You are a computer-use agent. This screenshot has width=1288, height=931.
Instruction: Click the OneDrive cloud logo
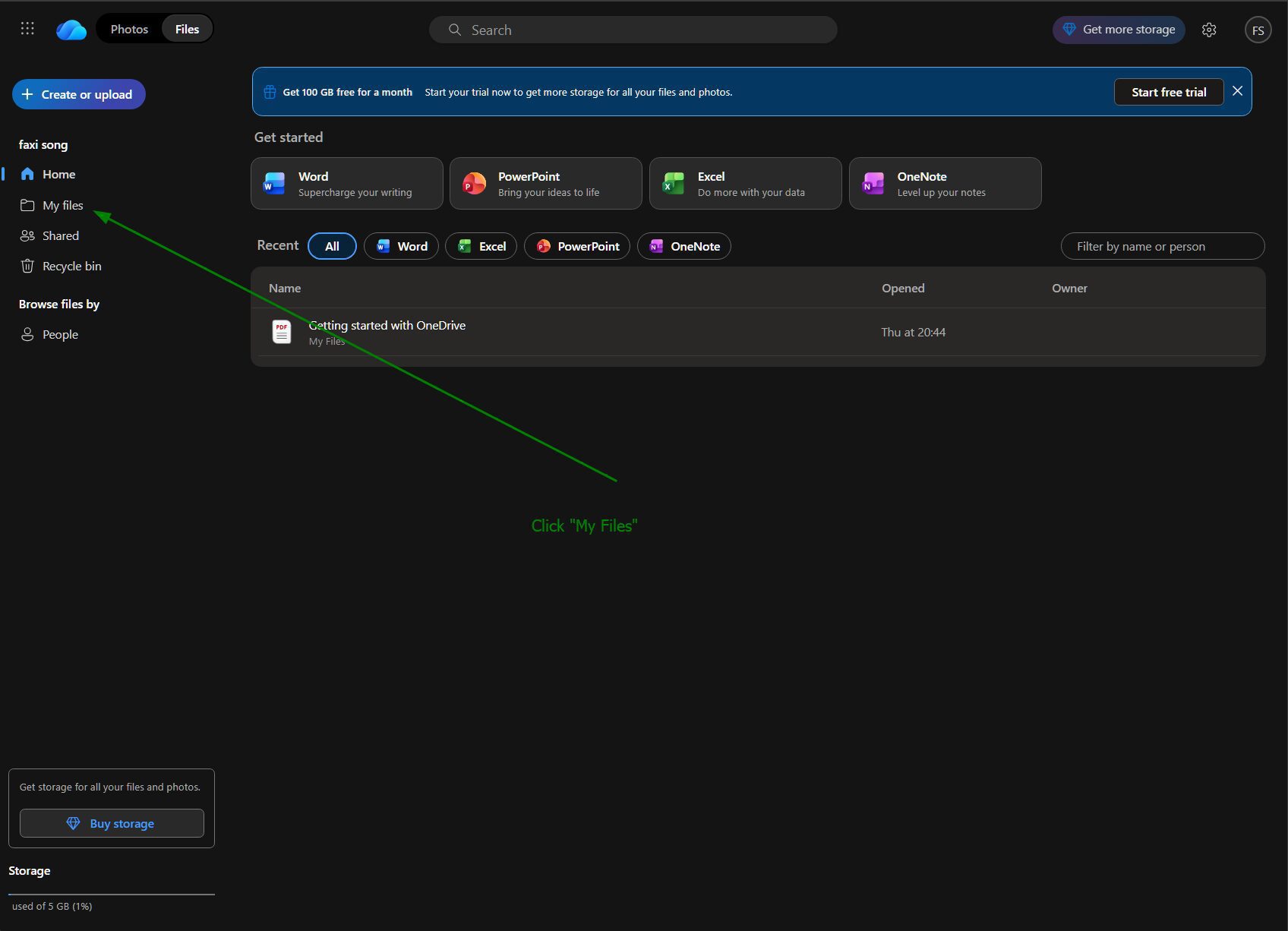tap(71, 30)
